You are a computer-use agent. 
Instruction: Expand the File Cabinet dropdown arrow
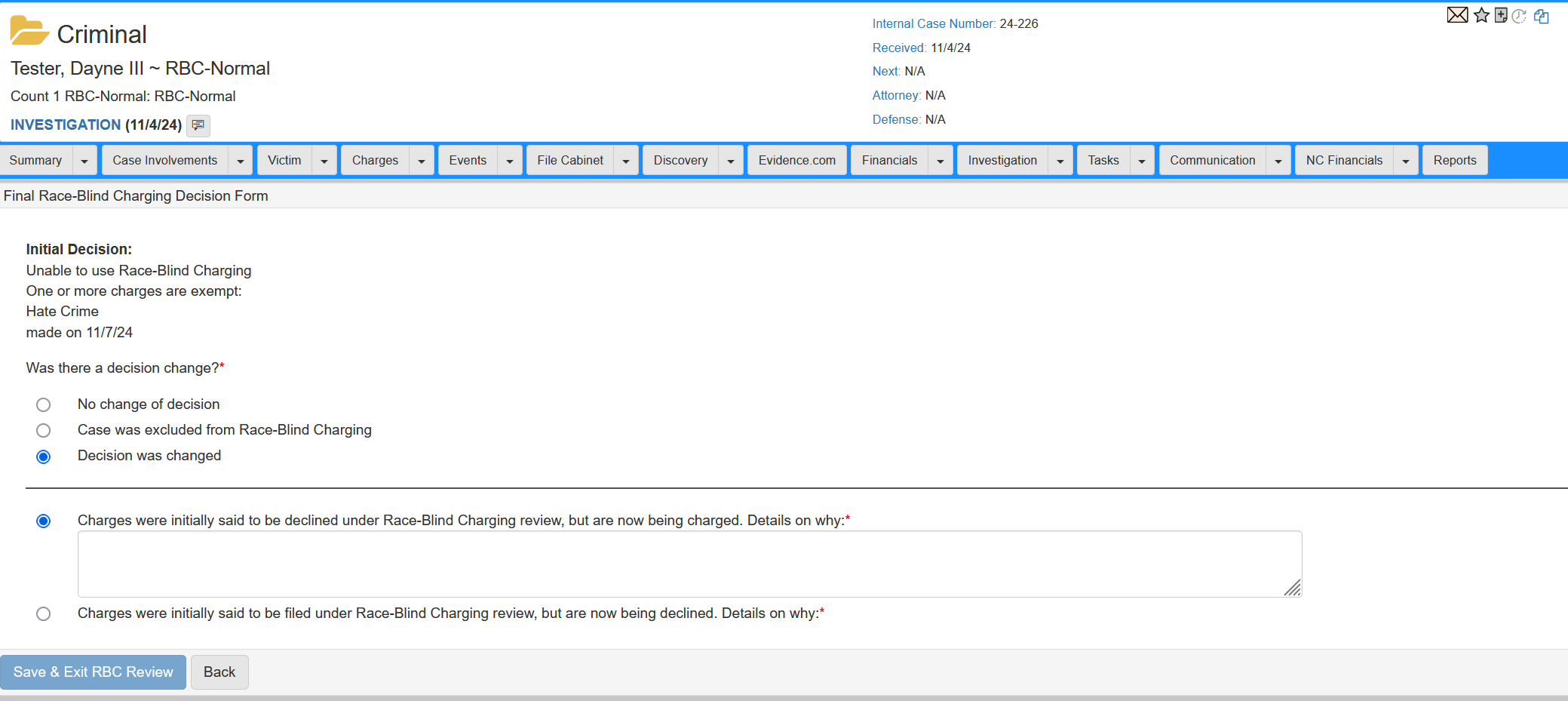pos(626,161)
